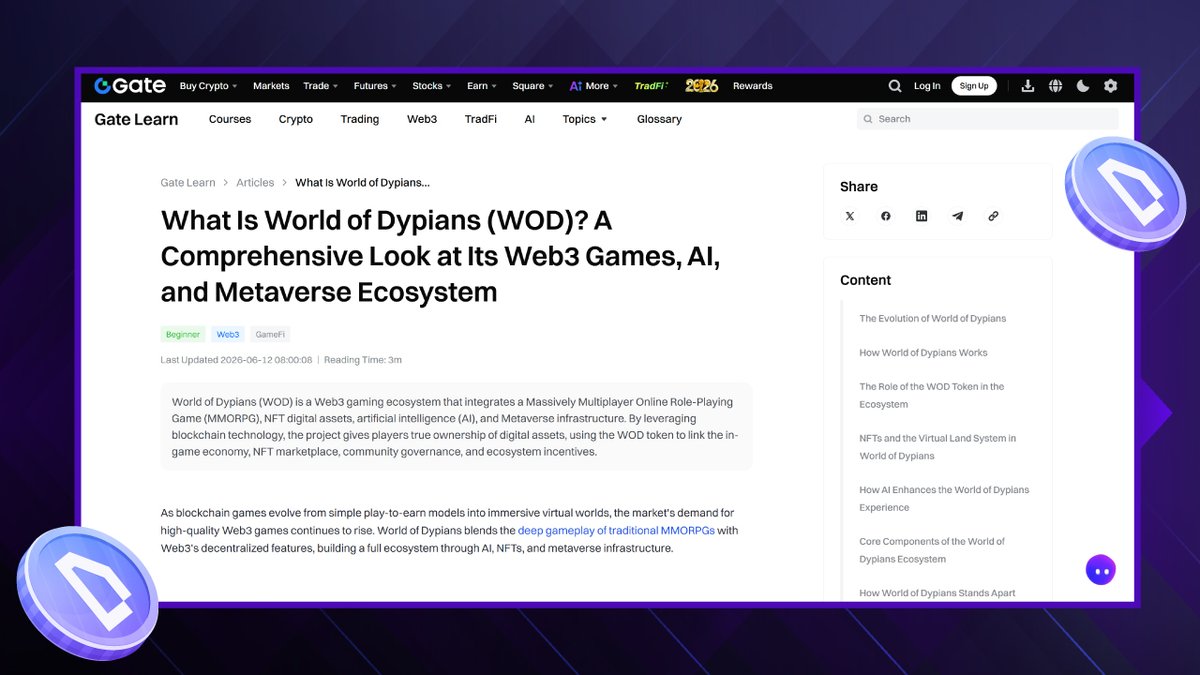Click the 2026 event badge
This screenshot has height=675, width=1200.
click(702, 86)
